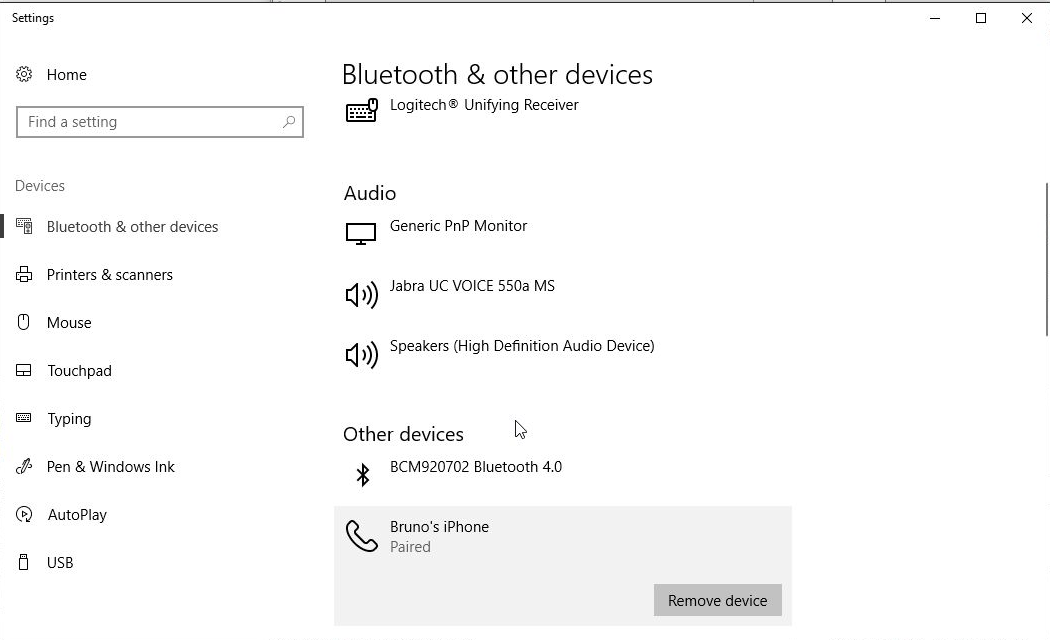
Task: Click the Jabra UC VOICE speaker icon
Action: click(x=361, y=294)
